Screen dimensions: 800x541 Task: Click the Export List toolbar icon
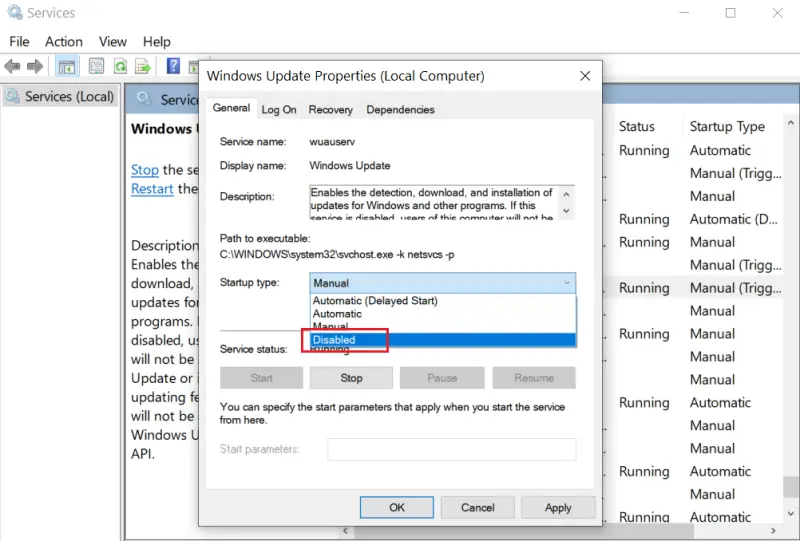143,66
